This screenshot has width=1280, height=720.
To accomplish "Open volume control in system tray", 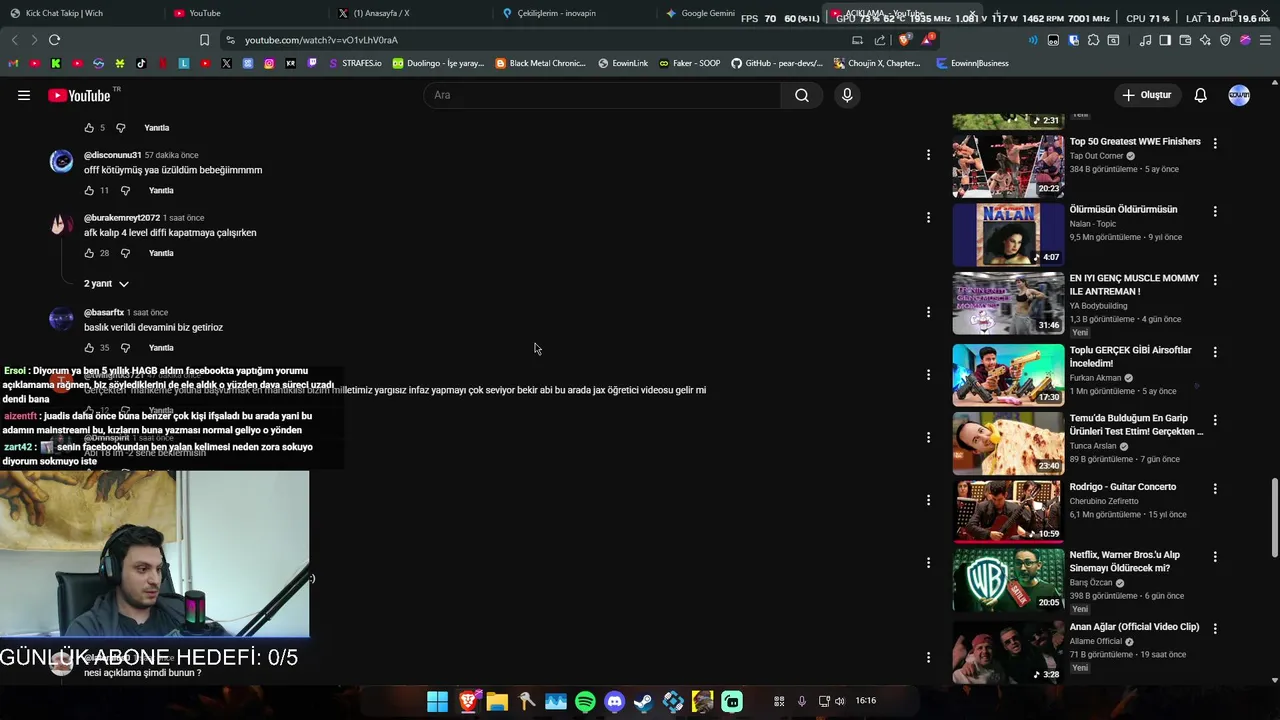I will tap(840, 701).
